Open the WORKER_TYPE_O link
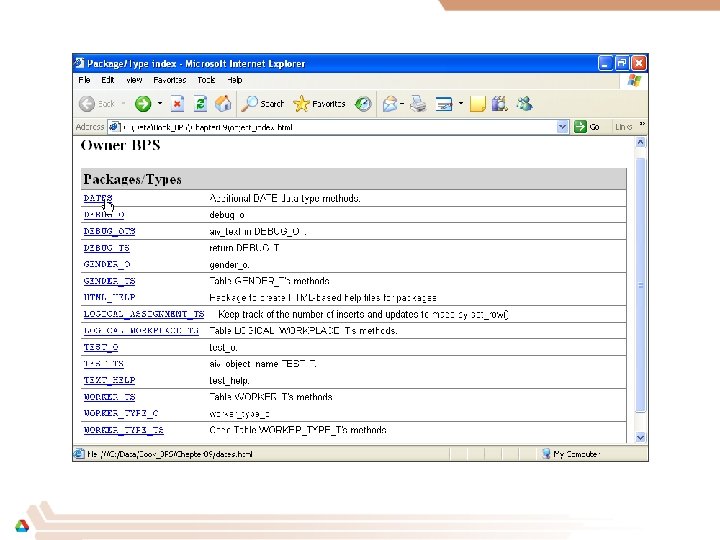The image size is (720, 540). tap(121, 413)
